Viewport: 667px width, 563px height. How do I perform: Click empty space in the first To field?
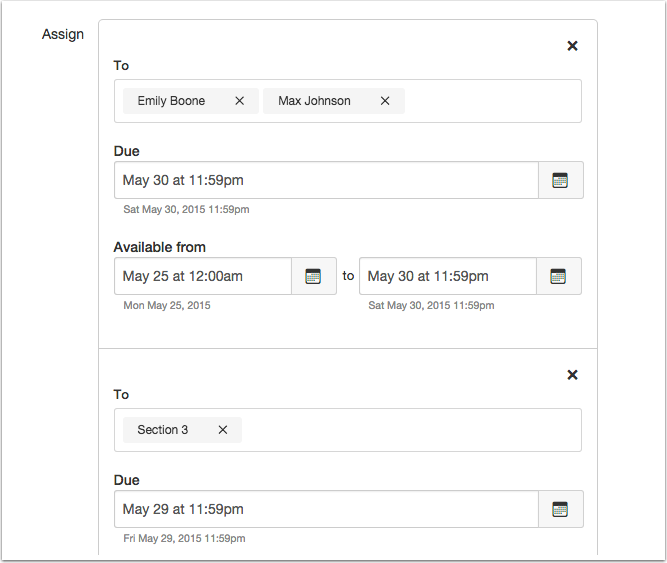click(x=490, y=101)
